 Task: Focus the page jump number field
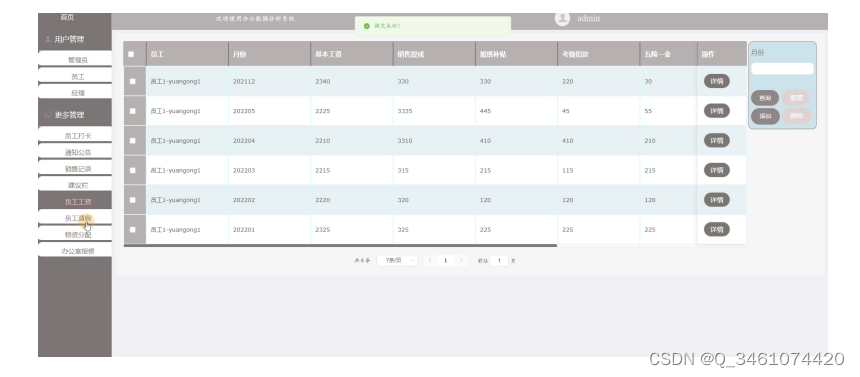pos(499,261)
